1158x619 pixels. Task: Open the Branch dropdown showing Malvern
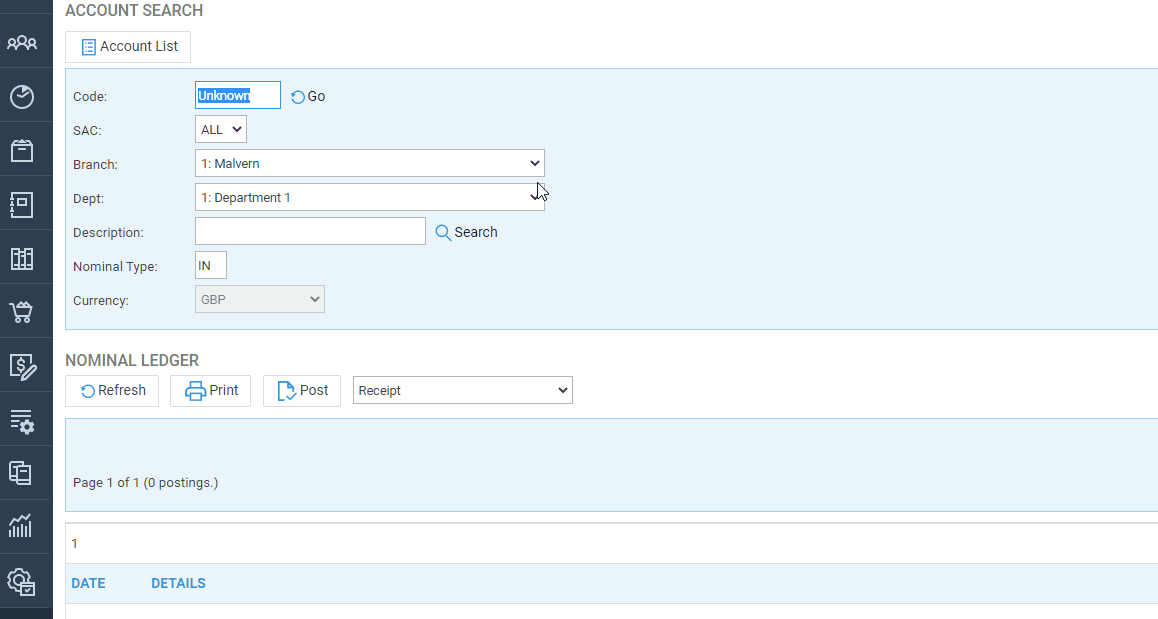pyautogui.click(x=370, y=163)
